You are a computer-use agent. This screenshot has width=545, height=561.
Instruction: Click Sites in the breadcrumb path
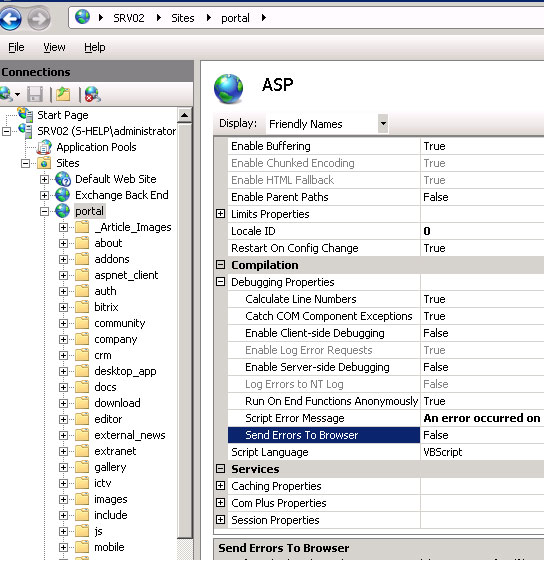tap(183, 18)
